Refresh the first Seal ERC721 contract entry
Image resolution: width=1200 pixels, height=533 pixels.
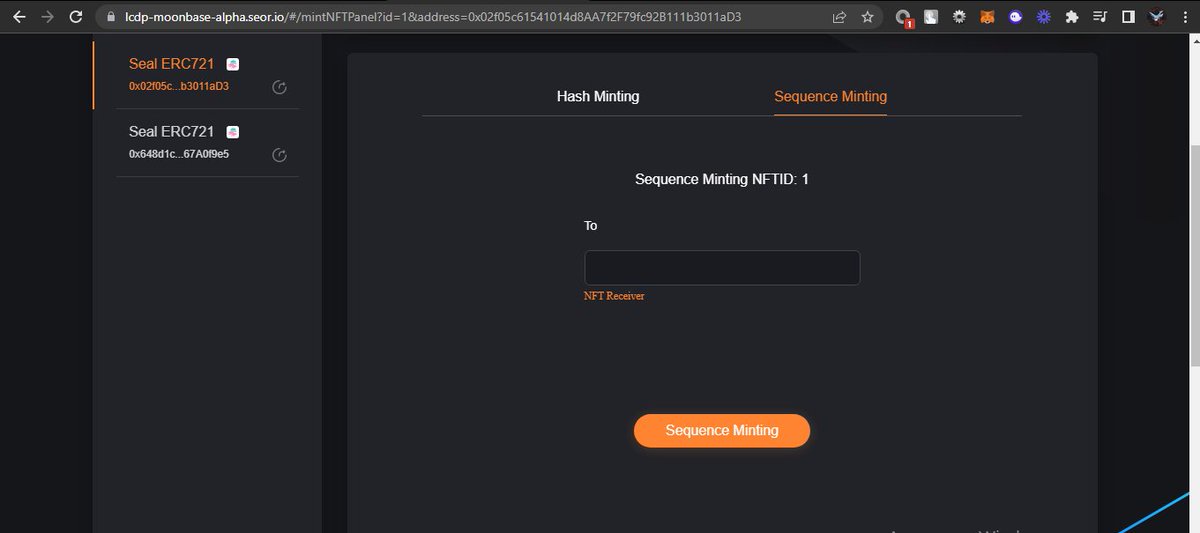click(x=280, y=87)
